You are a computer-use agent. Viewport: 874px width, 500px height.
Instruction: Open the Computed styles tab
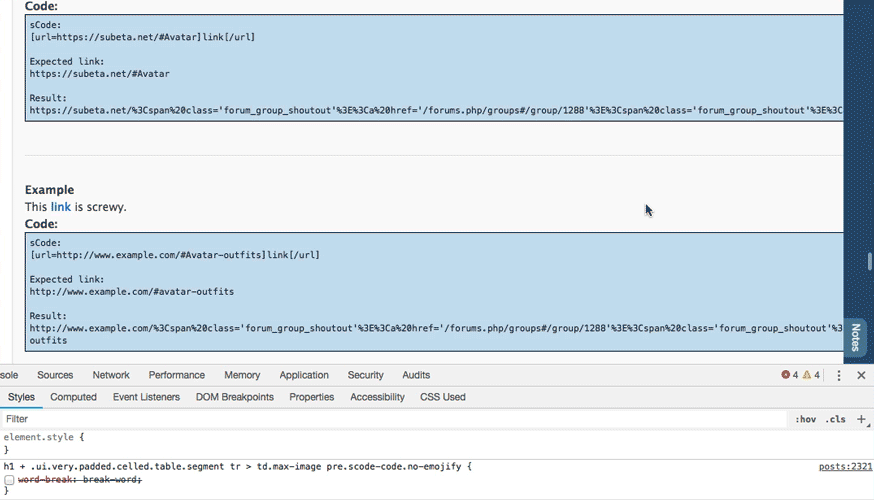(x=73, y=397)
